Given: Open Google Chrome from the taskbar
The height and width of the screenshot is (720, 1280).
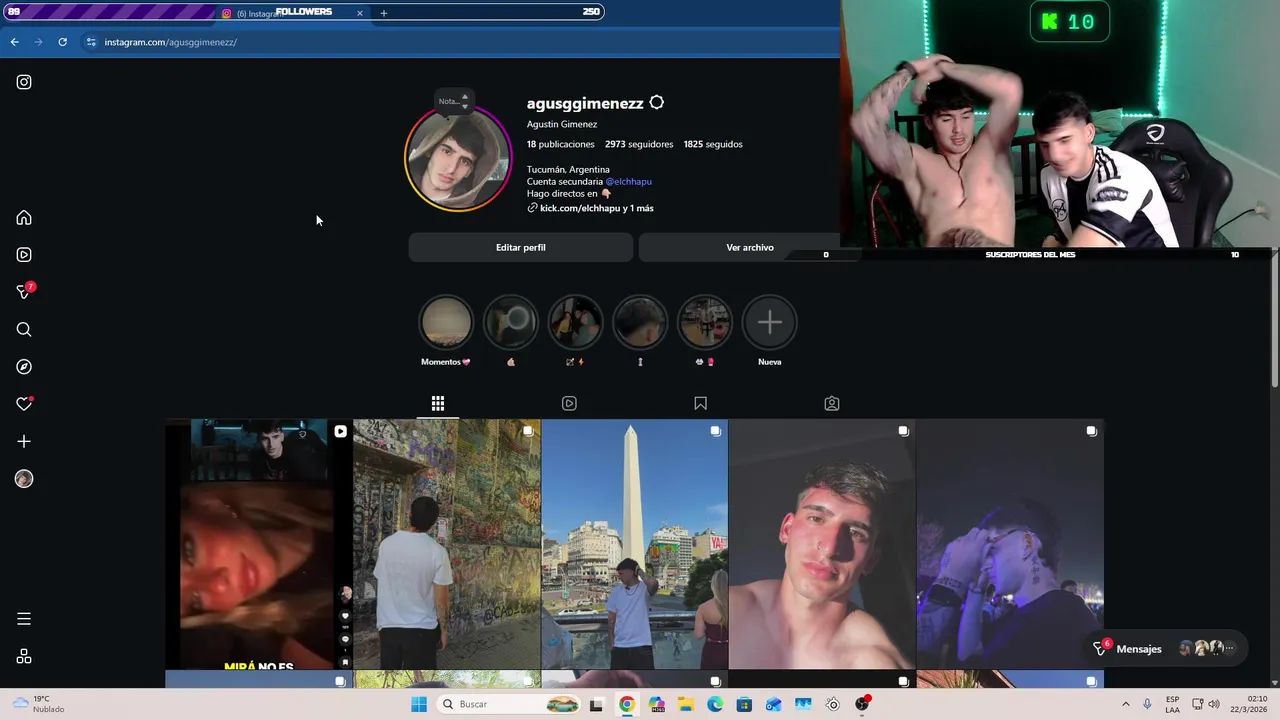Looking at the screenshot, I should click(x=626, y=704).
